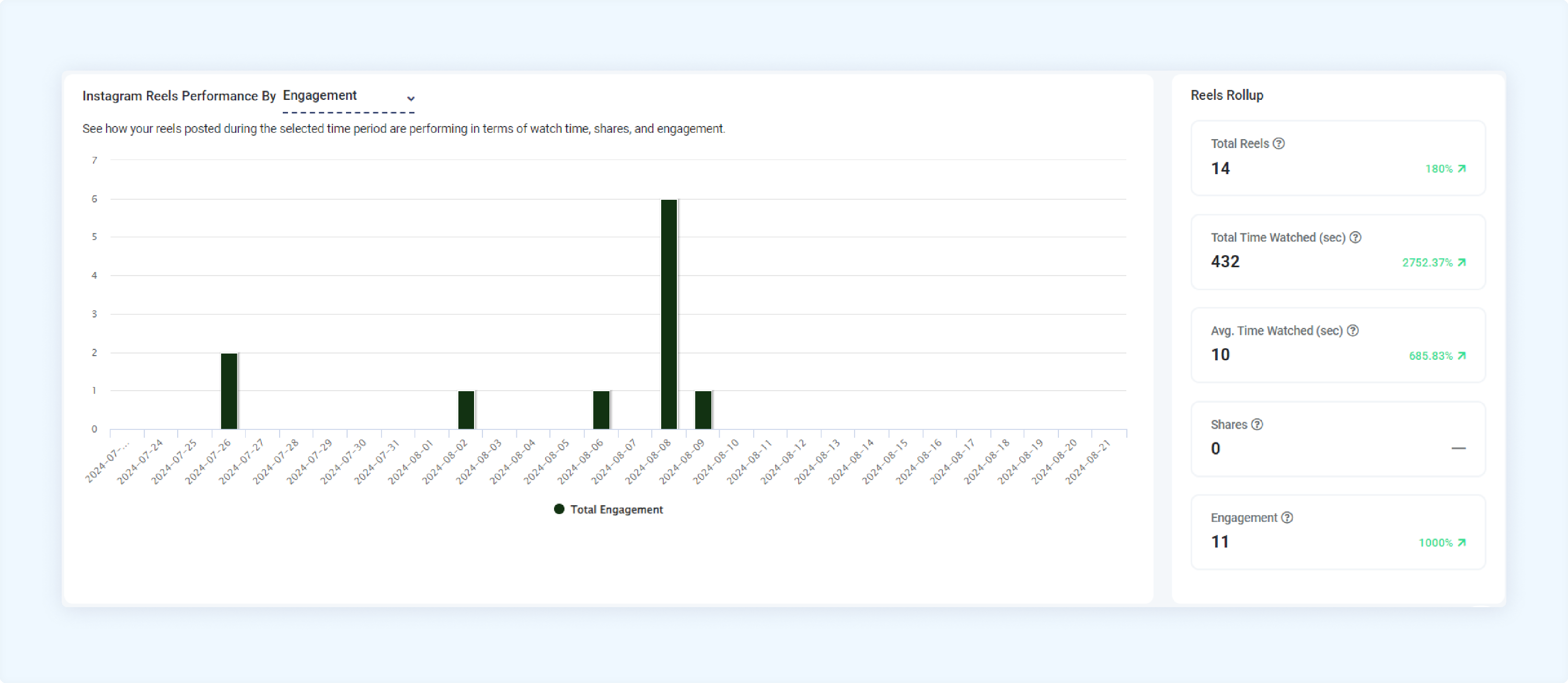The height and width of the screenshot is (683, 1568).
Task: Click the 2752.37% trend arrow icon
Action: tap(1462, 263)
